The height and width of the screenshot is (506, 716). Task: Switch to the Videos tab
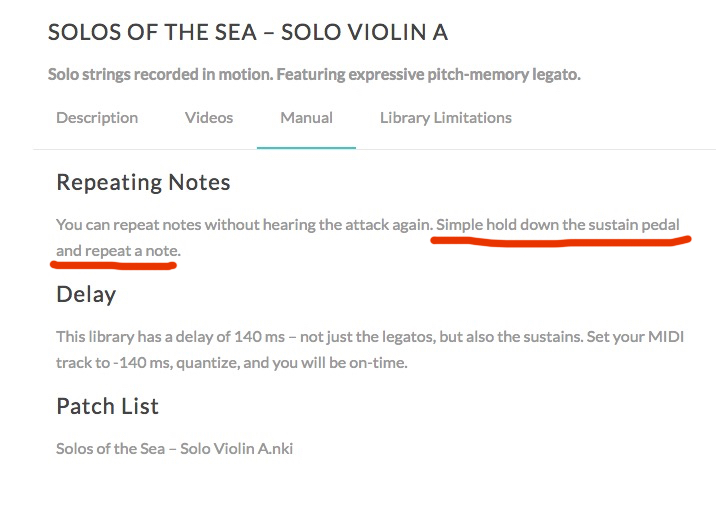click(209, 118)
